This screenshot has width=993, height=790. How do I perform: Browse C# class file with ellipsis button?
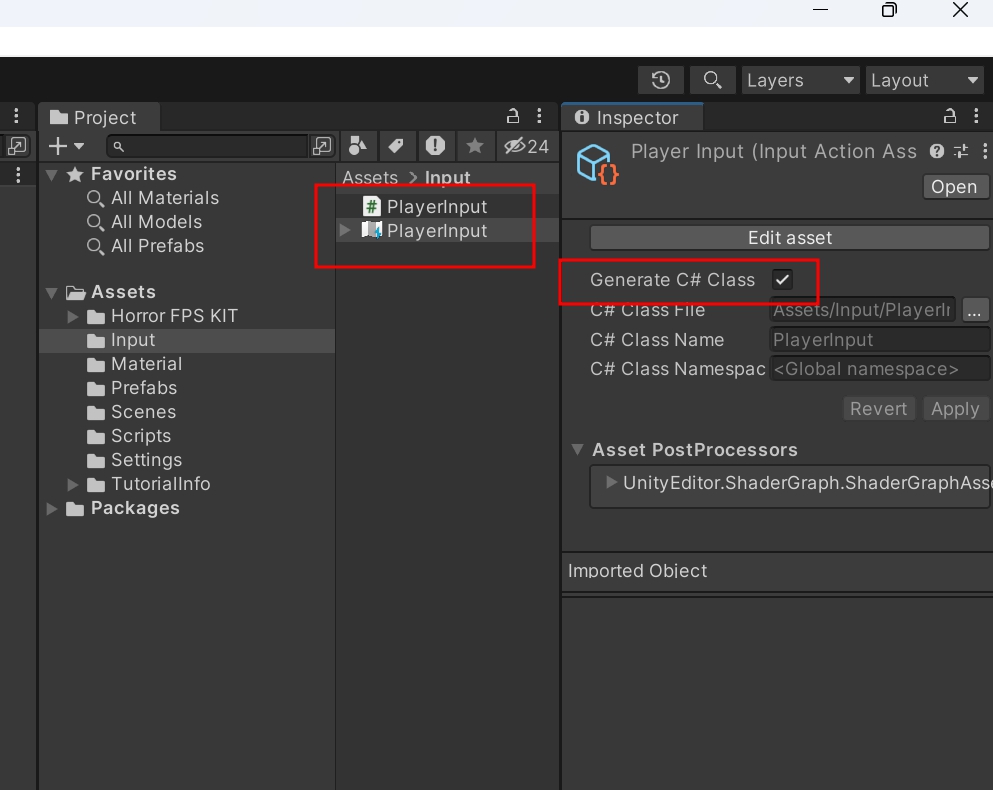pos(975,310)
